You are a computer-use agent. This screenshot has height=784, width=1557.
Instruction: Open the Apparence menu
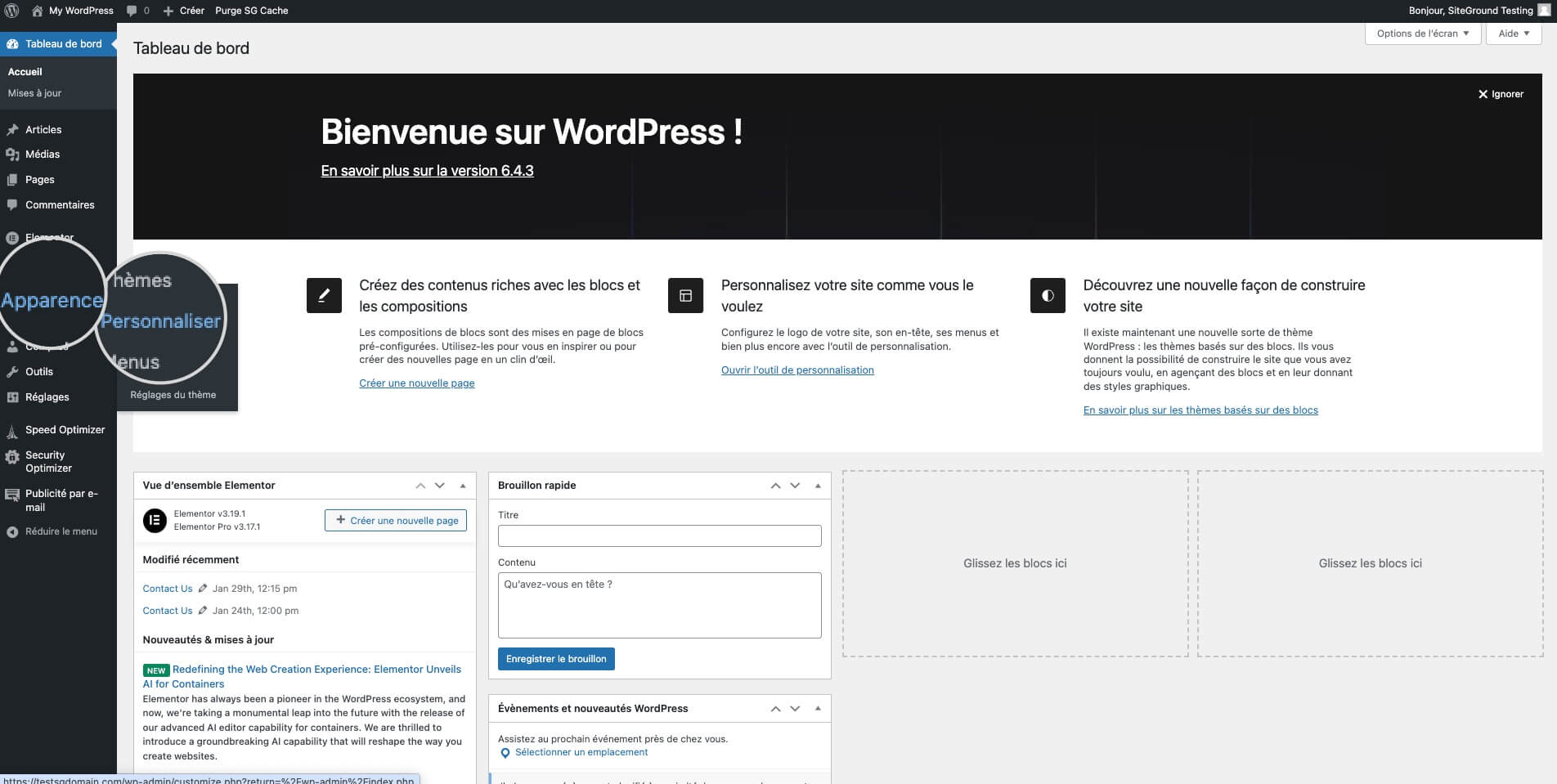(52, 300)
